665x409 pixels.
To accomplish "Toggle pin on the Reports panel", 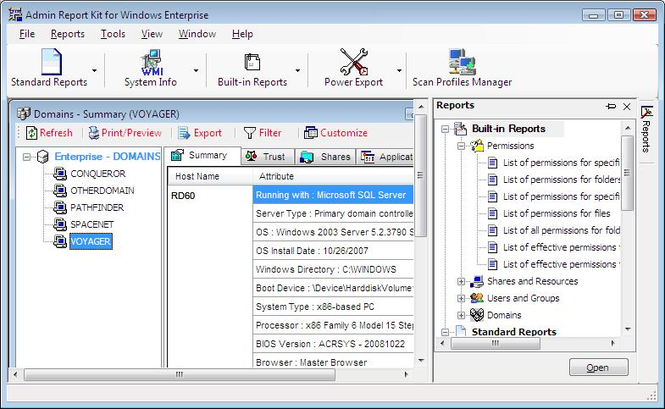I will [611, 106].
